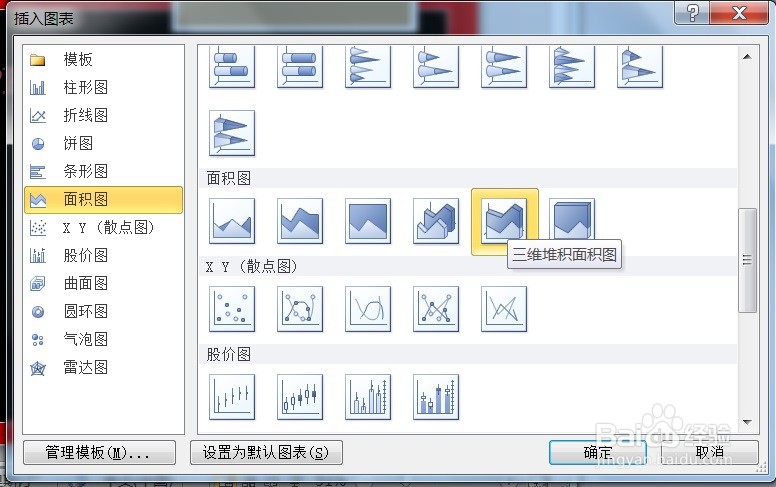Viewport: 776px width, 487px height.
Task: Select first horizontal cylinder bar chart thumbnail
Action: click(232, 67)
